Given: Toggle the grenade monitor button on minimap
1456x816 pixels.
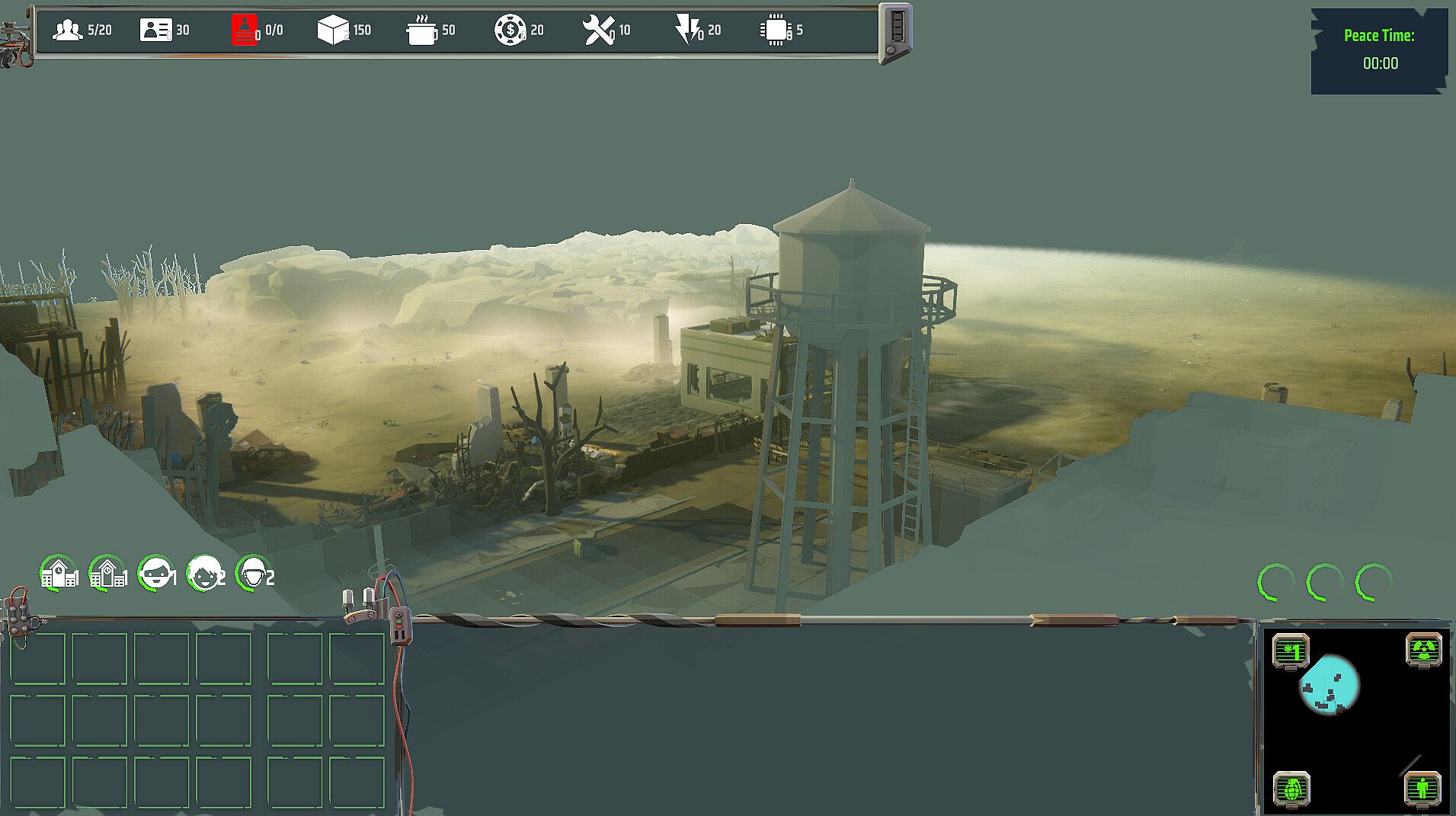Looking at the screenshot, I should point(1291,789).
